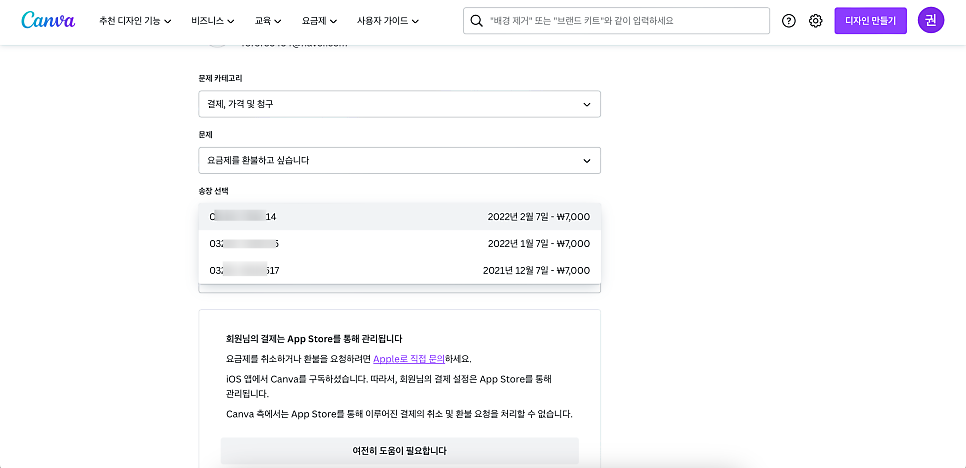Open the Canva home logo
The width and height of the screenshot is (966, 468).
[x=48, y=20]
